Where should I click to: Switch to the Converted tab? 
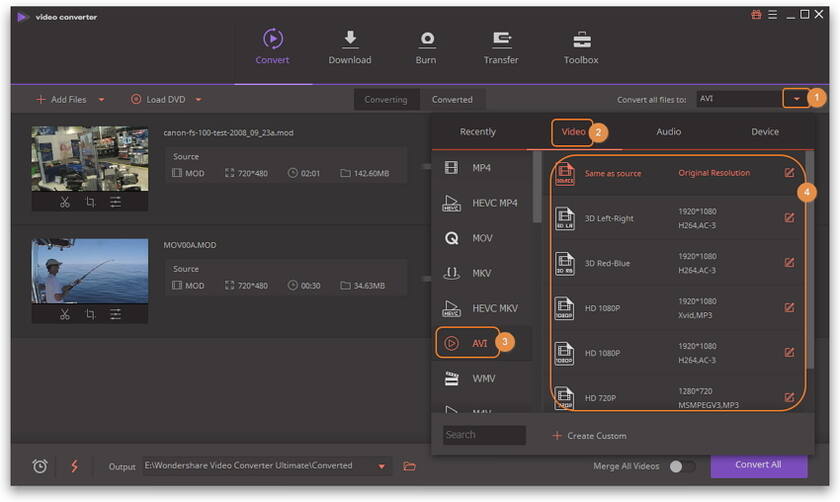tap(452, 100)
